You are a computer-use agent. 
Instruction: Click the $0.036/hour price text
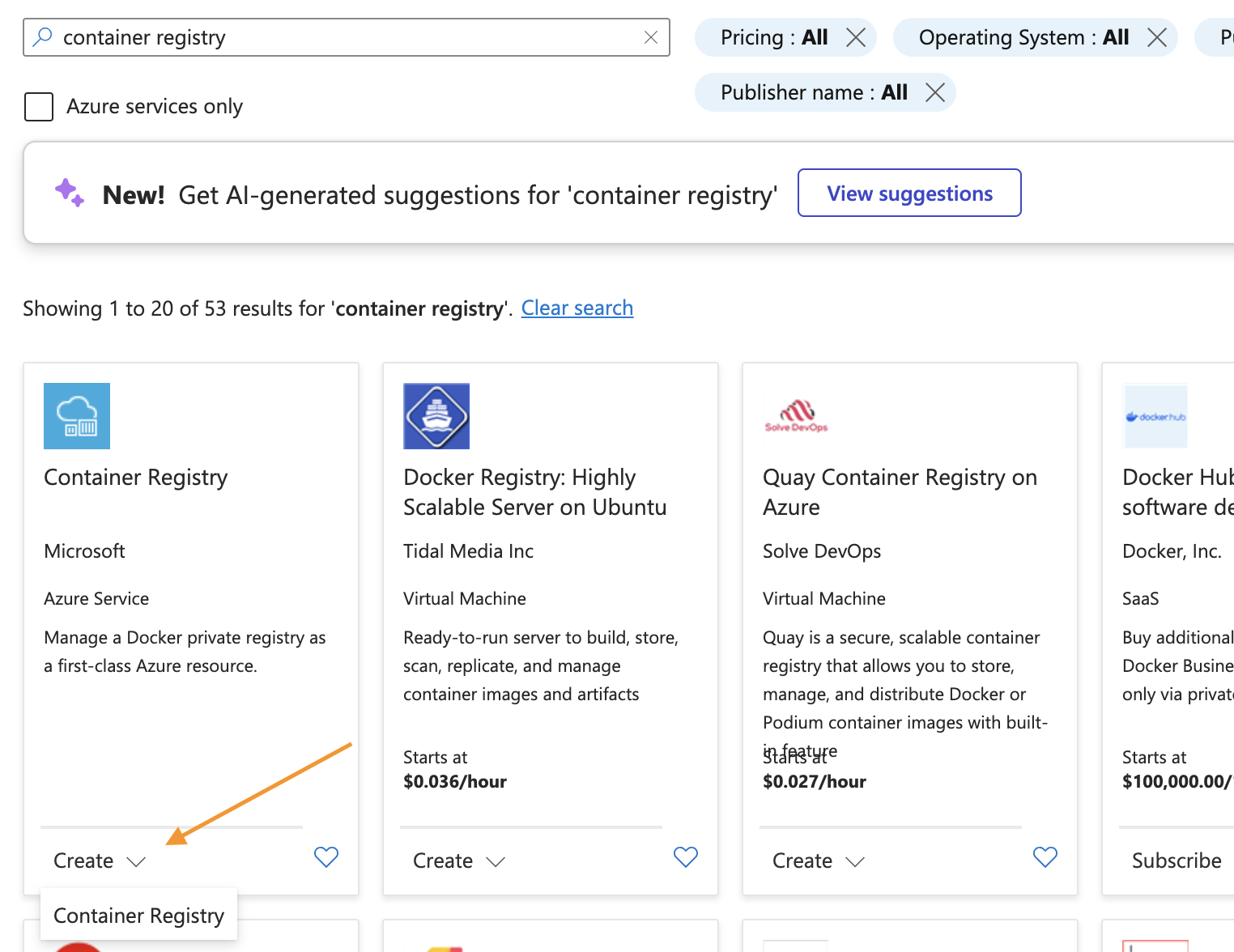coord(455,781)
